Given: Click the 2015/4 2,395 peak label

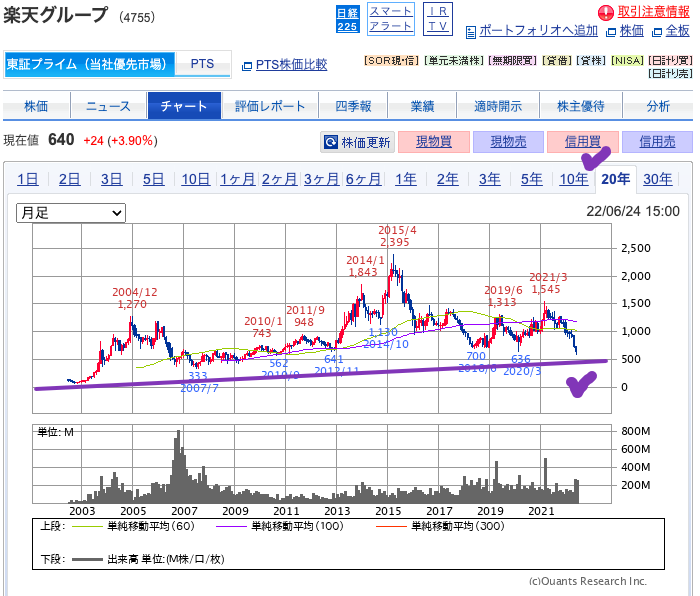Looking at the screenshot, I should pos(397,236).
